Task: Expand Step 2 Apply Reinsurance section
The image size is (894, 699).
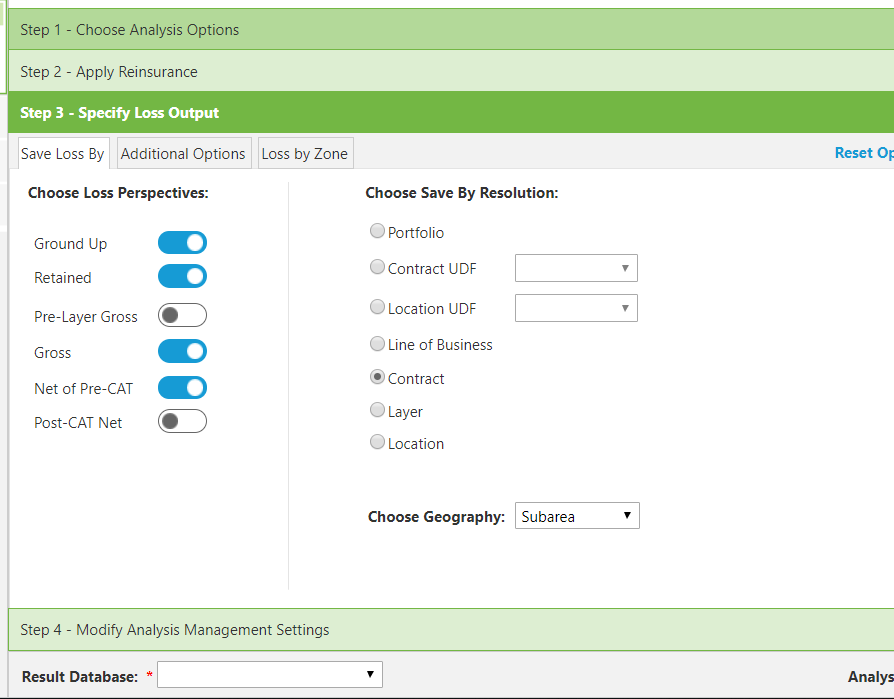Action: [x=451, y=71]
